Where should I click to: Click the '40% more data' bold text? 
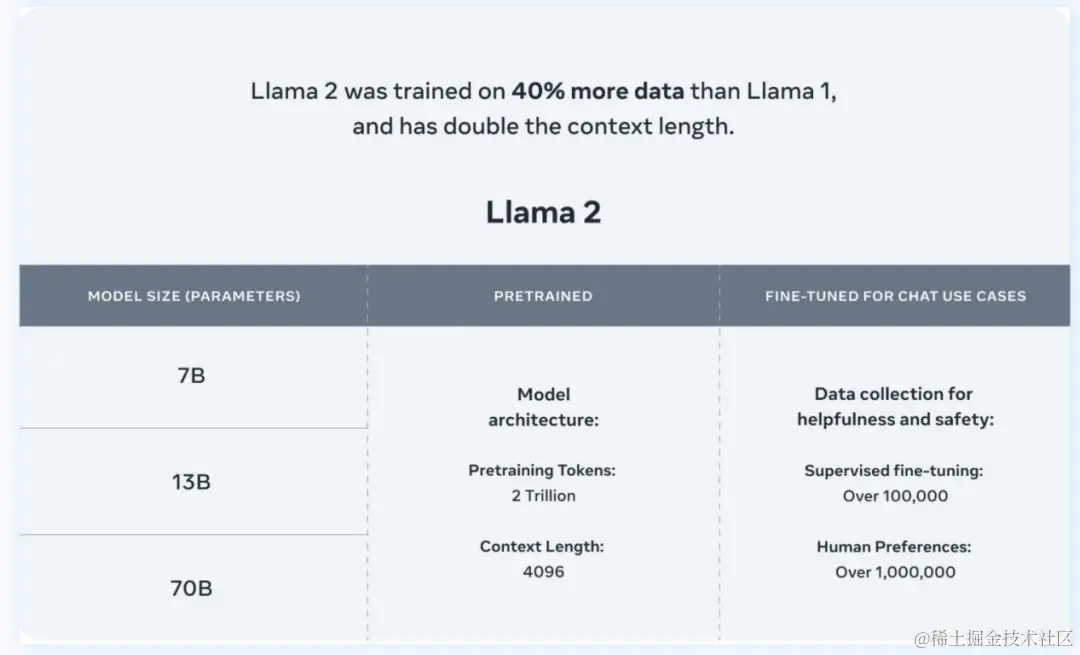[x=598, y=91]
